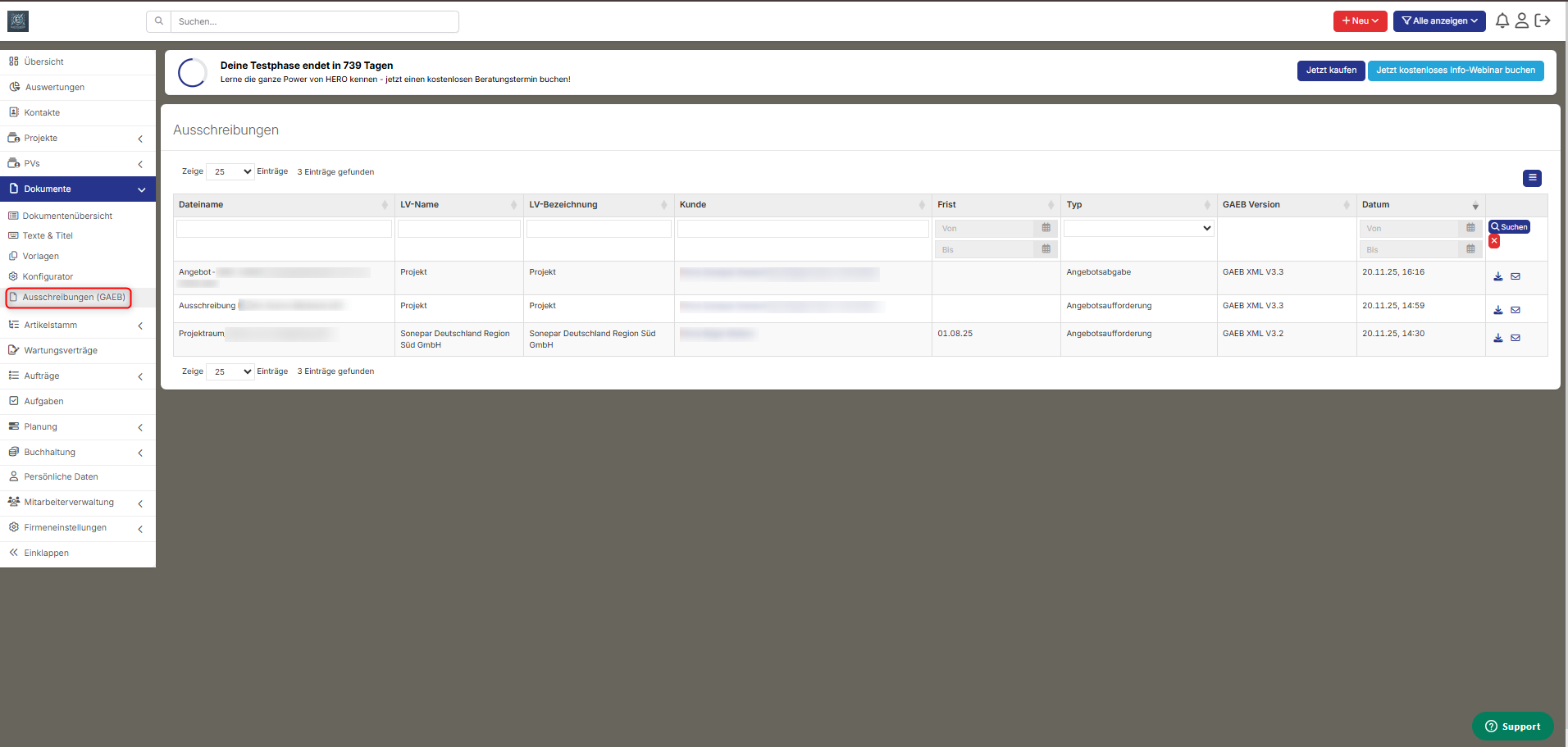Collapse the sidebar via Einklappen

[46, 553]
